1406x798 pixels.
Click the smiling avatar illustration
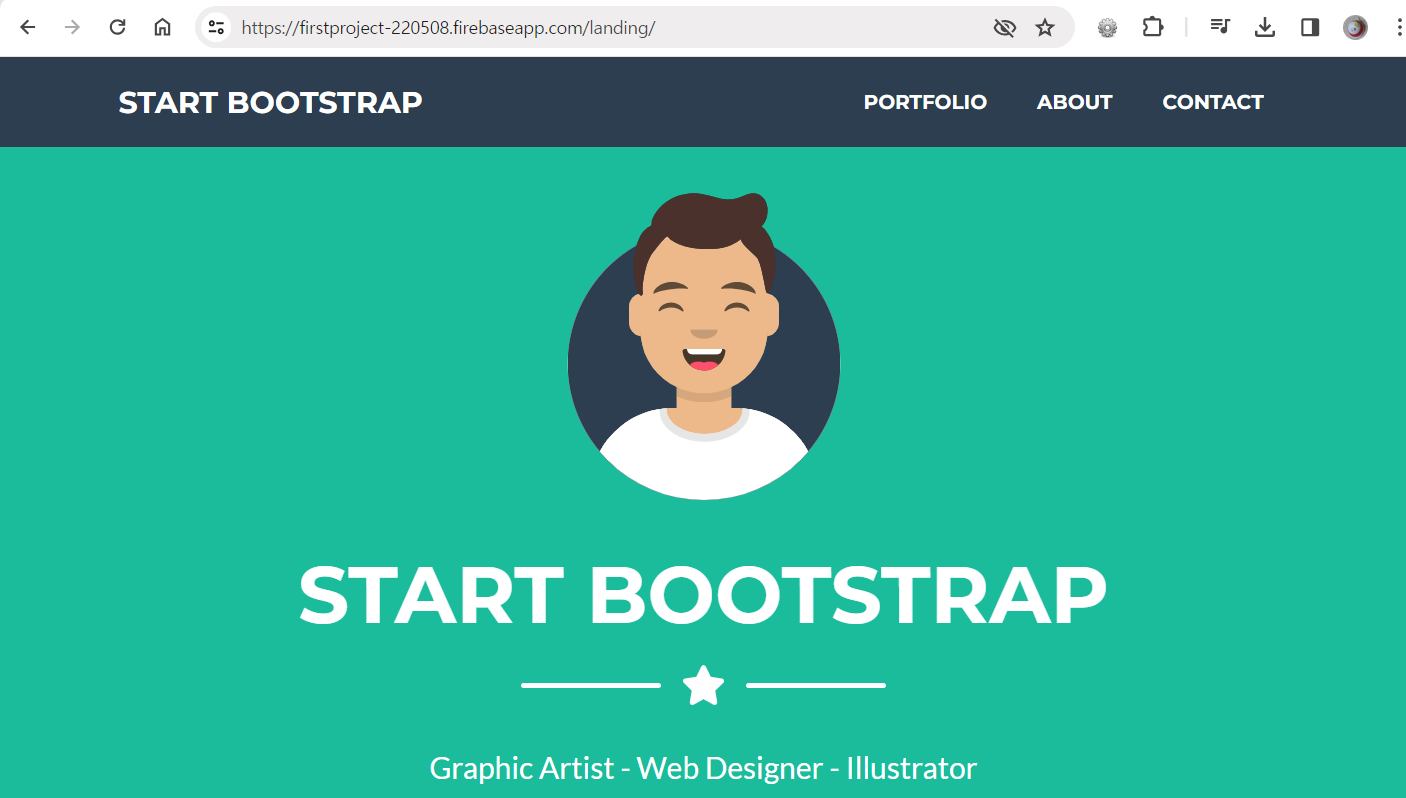[704, 346]
